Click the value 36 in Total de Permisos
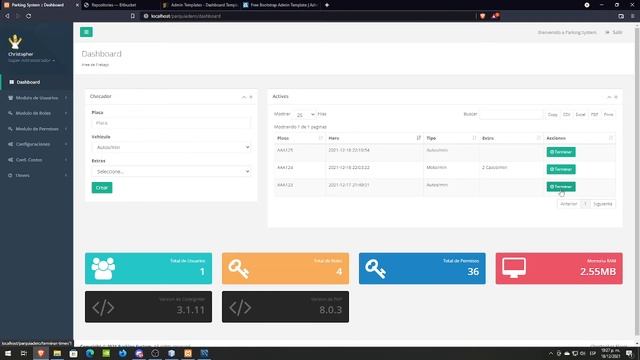Viewport: 640px width, 360px height. (473, 272)
